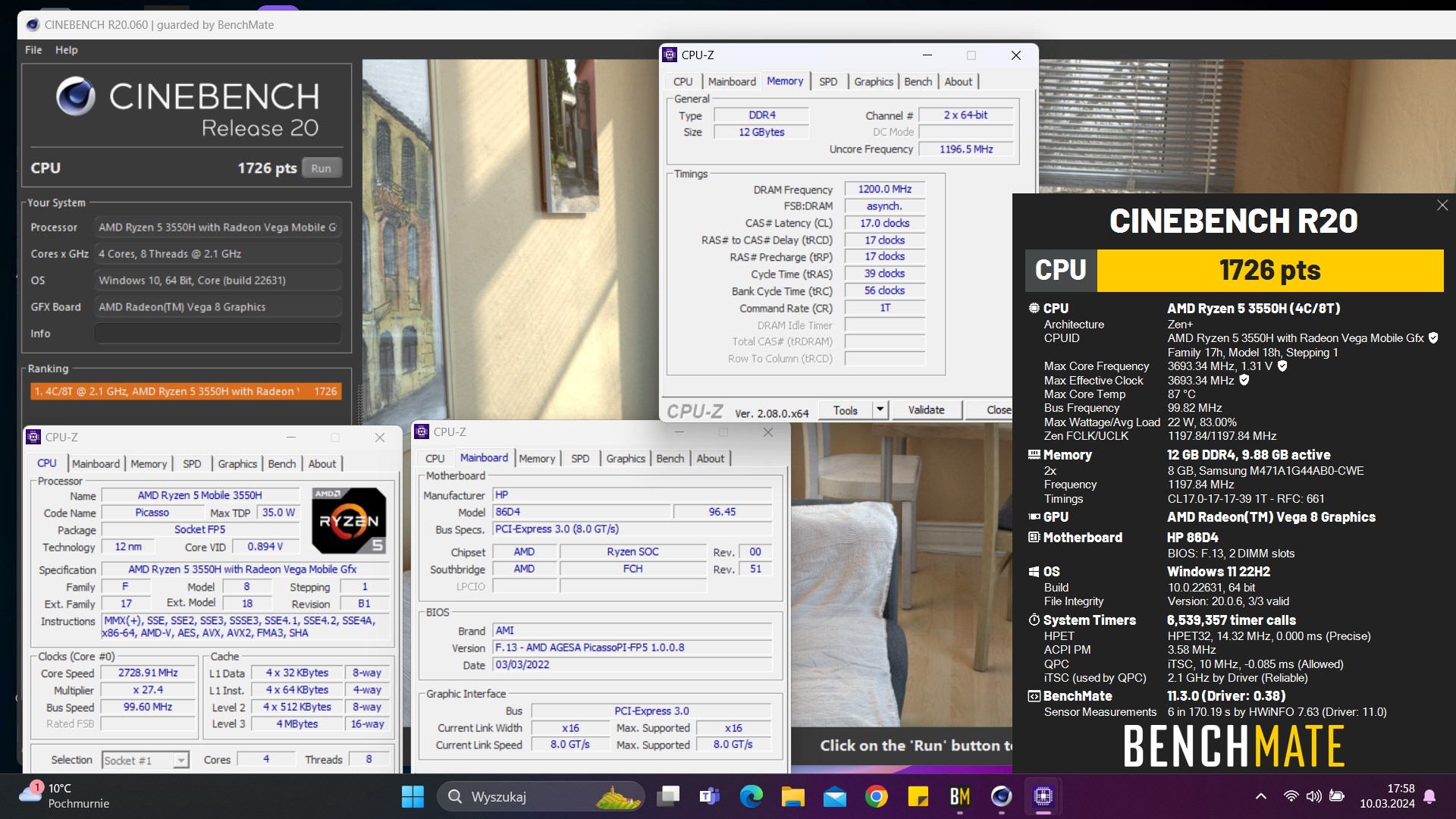
Task: Open CPU tab in Memory CPU-Z window
Action: 683,82
